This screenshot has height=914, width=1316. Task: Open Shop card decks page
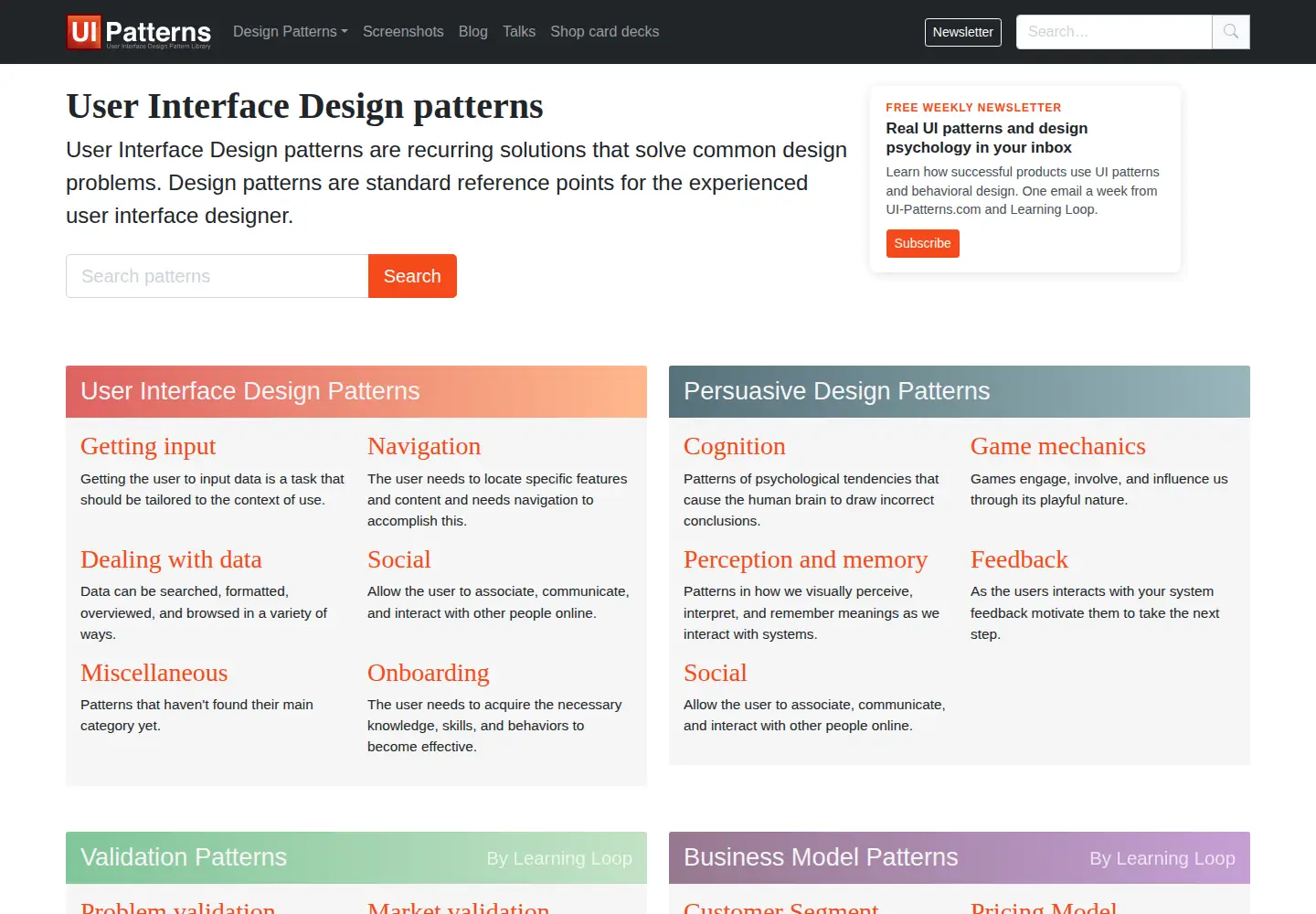tap(604, 32)
